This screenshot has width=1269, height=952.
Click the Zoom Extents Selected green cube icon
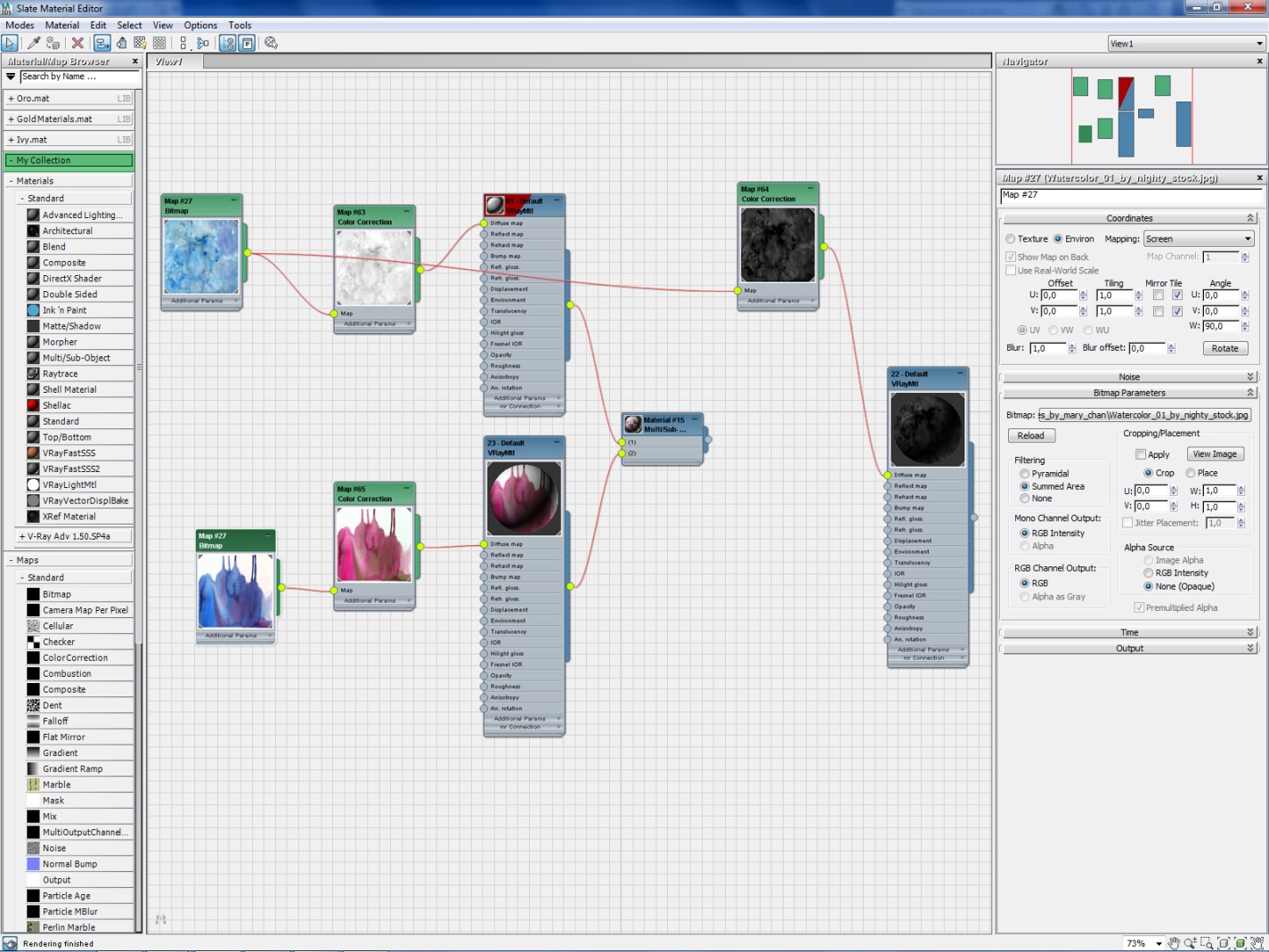(1241, 943)
